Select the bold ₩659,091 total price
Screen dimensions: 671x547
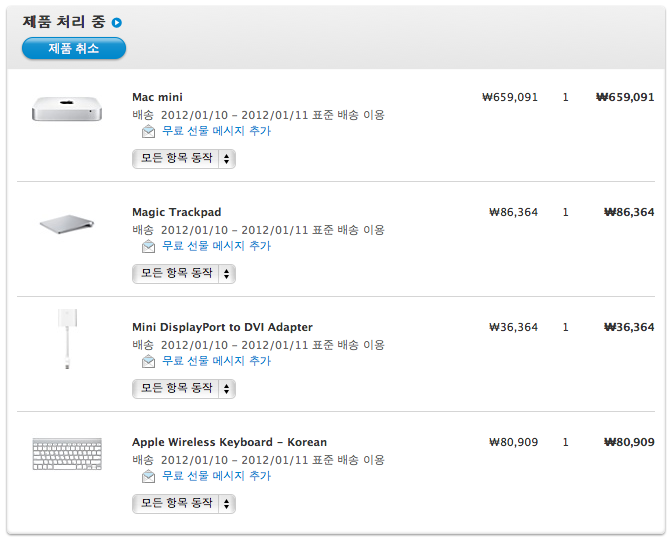[x=625, y=98]
